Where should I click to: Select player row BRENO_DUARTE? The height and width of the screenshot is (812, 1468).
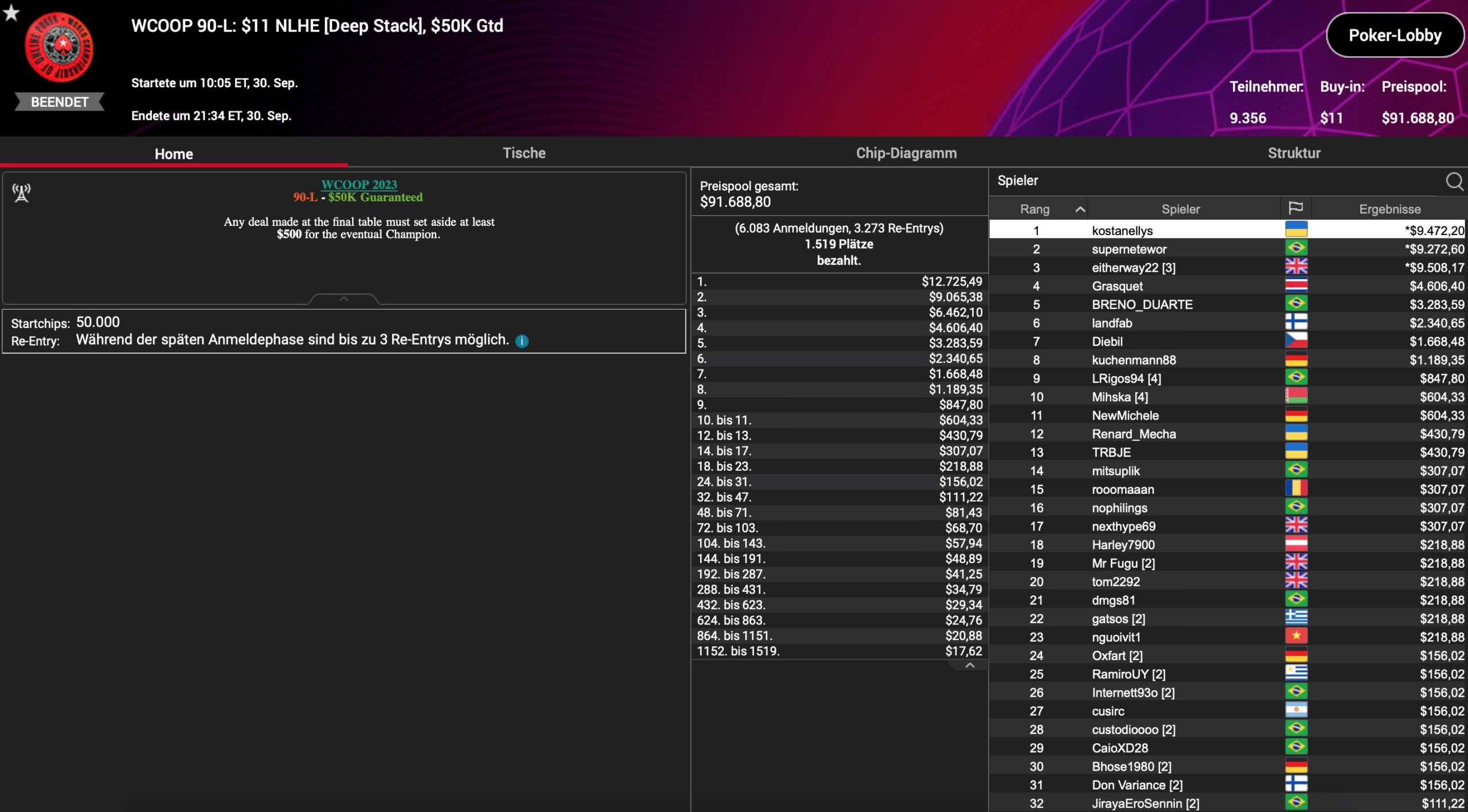1227,304
